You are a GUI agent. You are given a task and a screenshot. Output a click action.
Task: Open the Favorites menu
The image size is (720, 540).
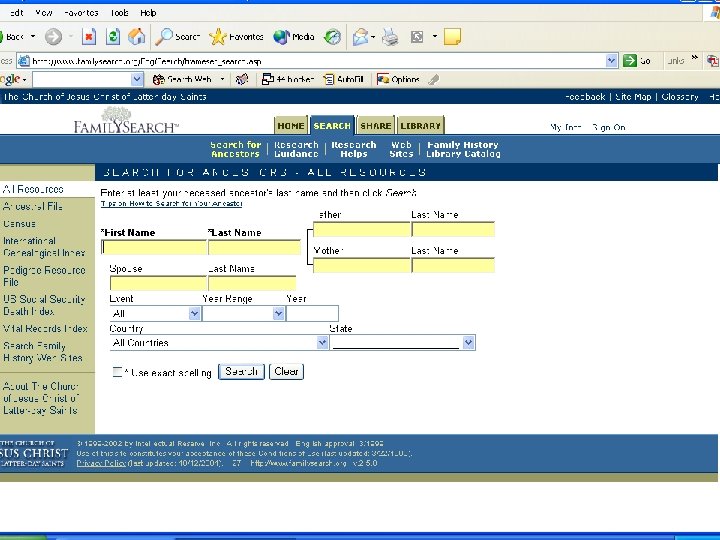[x=81, y=13]
